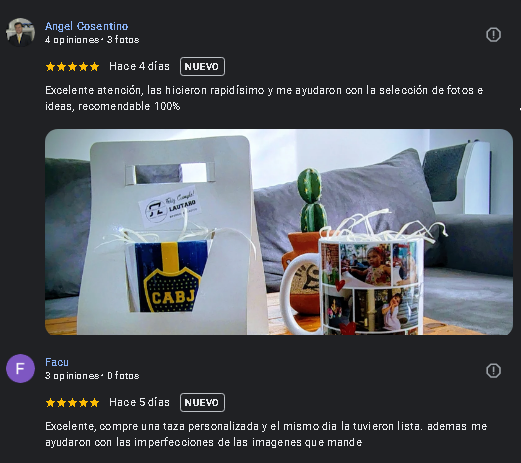
Task: Click the NUEVO badge on Angel's review
Action: point(202,67)
